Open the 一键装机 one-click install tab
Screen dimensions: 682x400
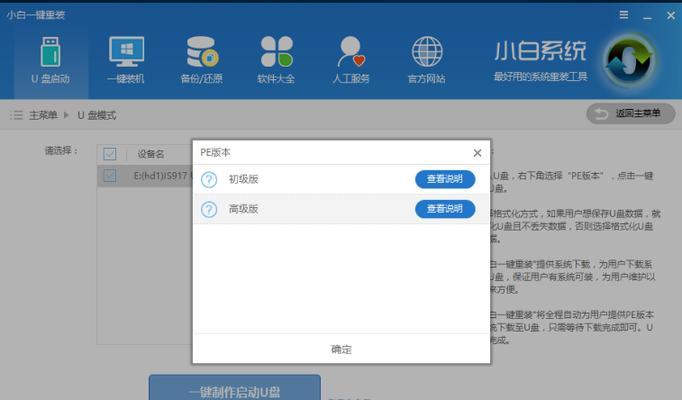click(x=126, y=60)
